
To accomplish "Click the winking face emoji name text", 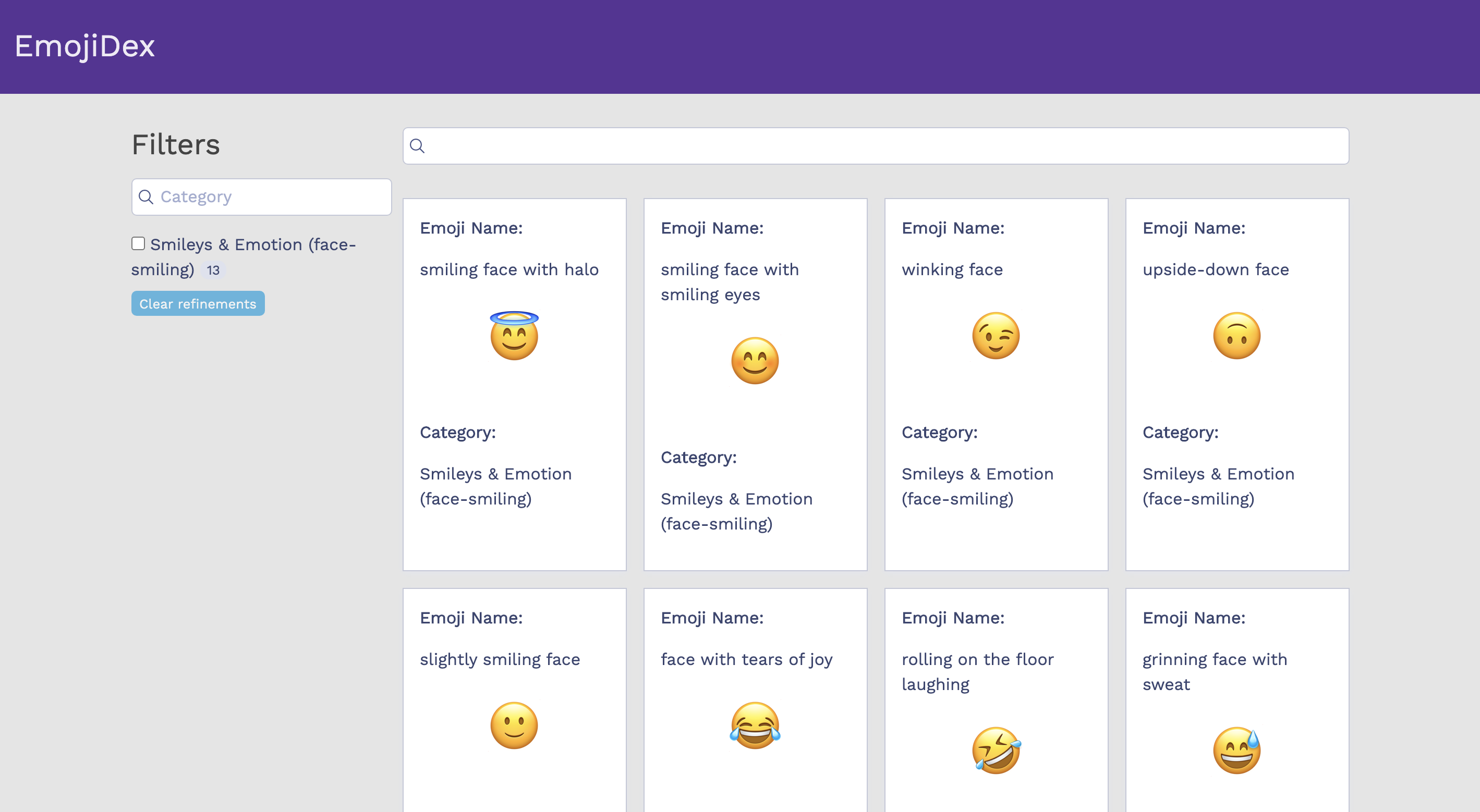I will [x=952, y=269].
